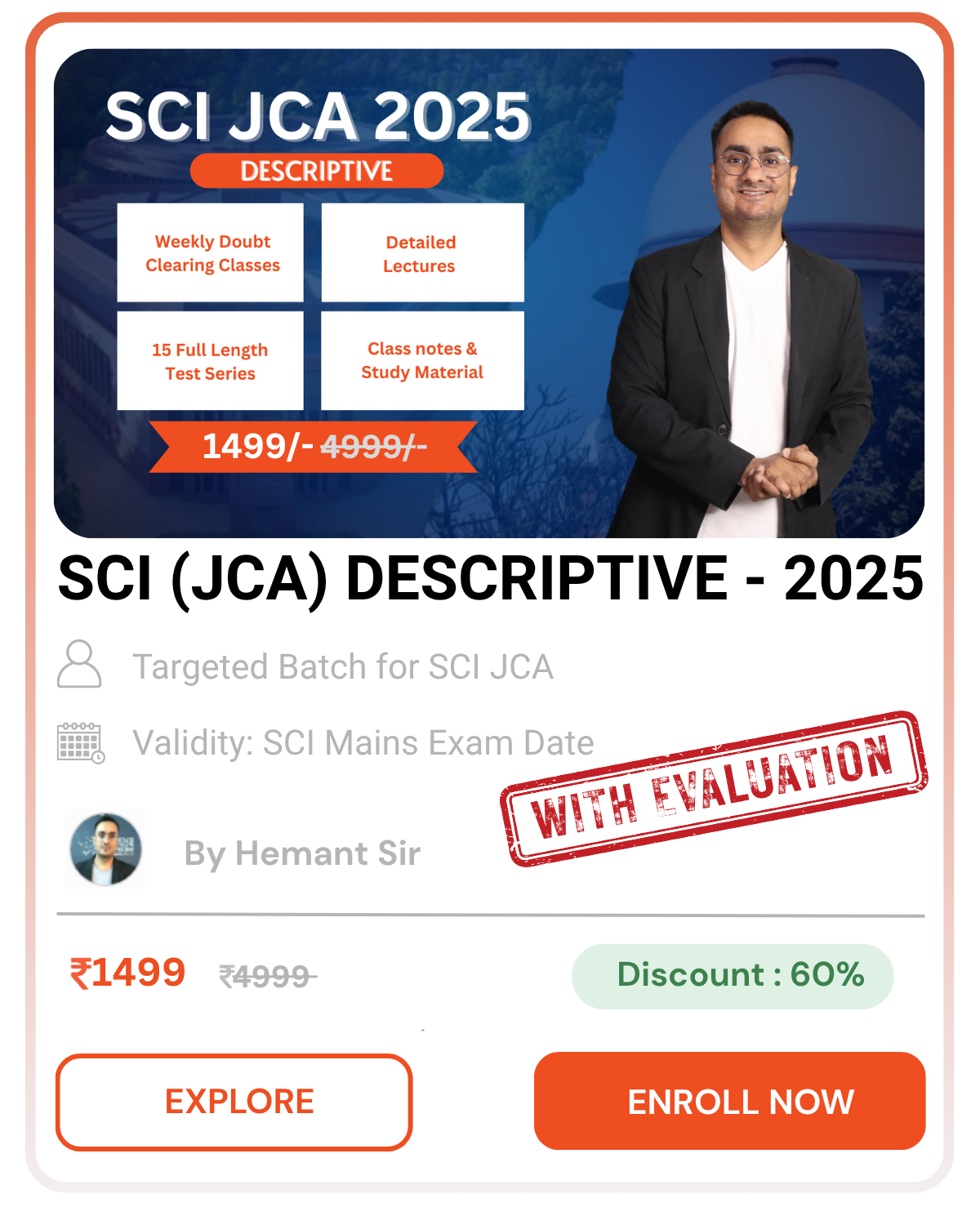Click the orange 1499/- price ribbon on banner
This screenshot has height=1225, width=980.
point(314,447)
